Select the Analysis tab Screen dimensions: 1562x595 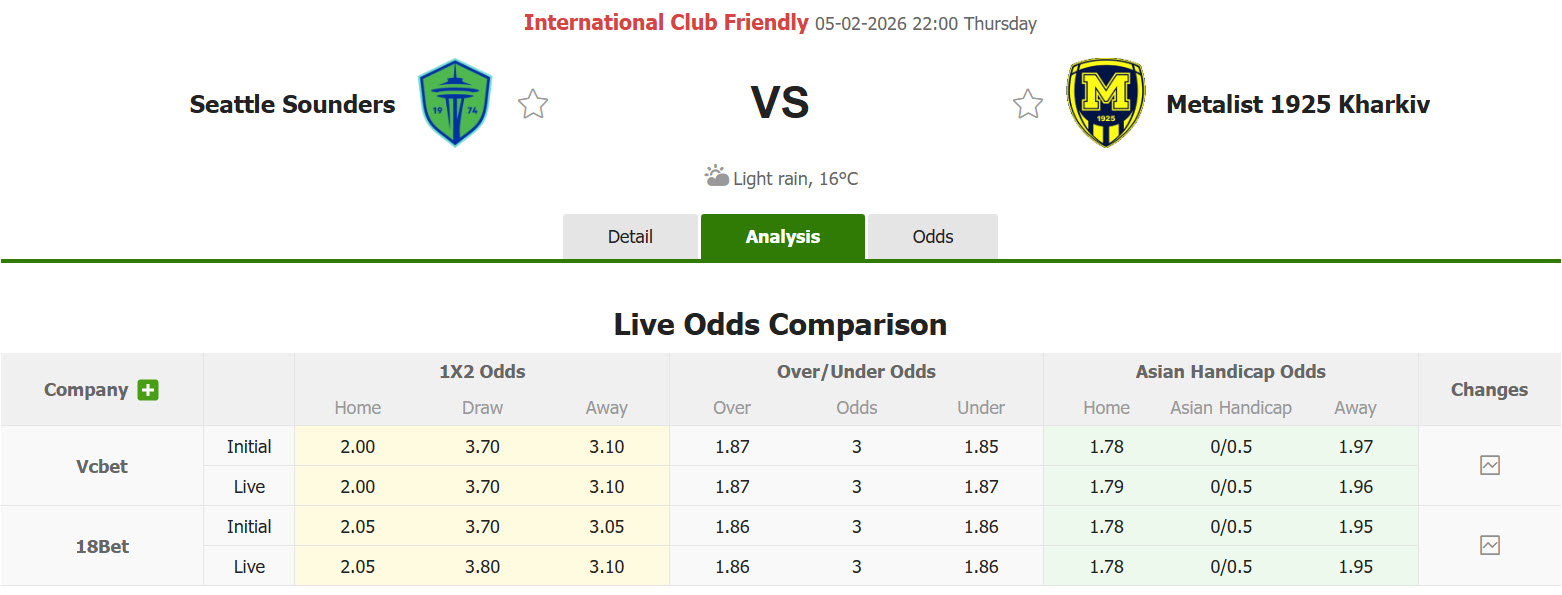click(x=782, y=237)
